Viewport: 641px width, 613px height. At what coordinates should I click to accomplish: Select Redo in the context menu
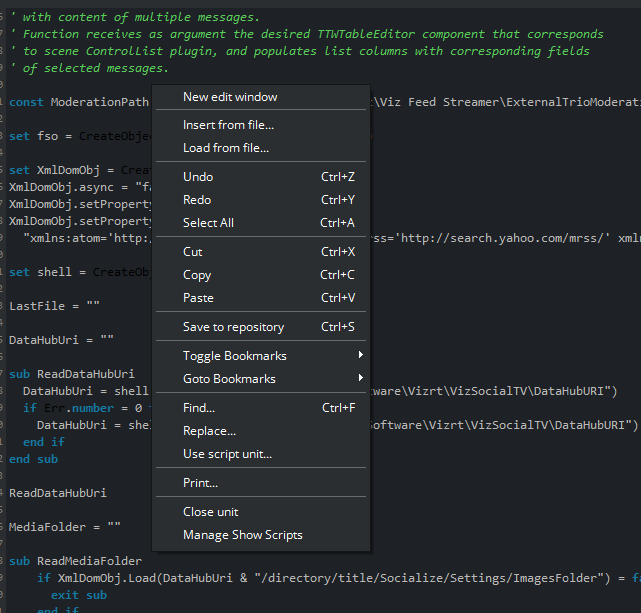pyautogui.click(x=197, y=200)
